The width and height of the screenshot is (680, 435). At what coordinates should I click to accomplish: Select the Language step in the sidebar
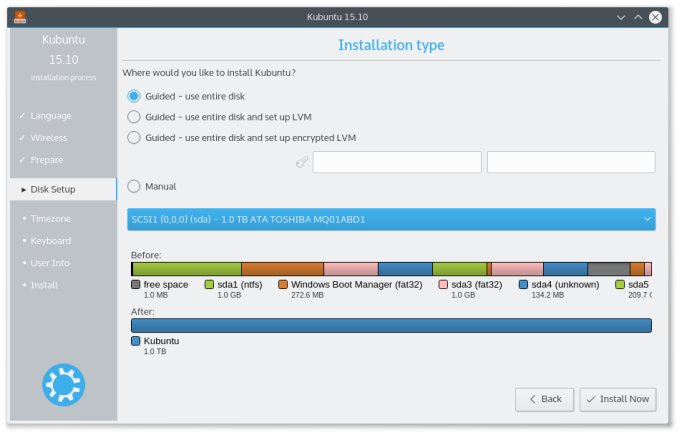[51, 116]
